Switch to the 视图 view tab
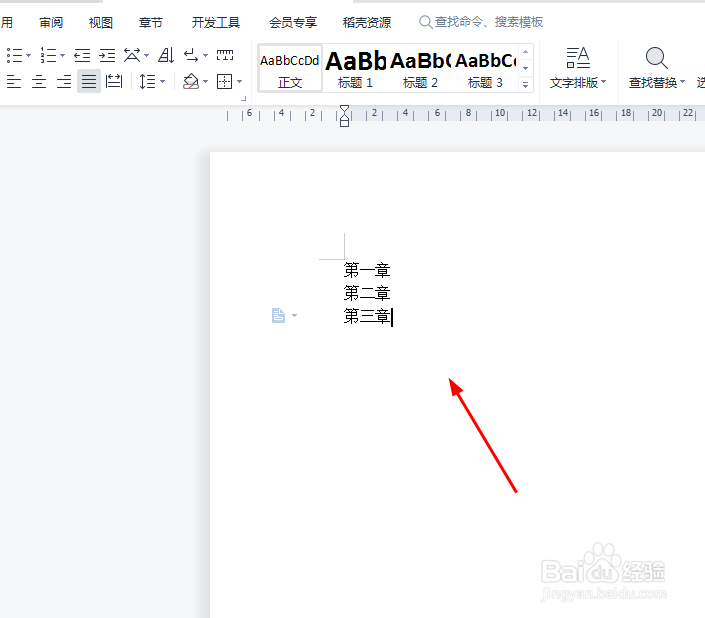 (101, 22)
